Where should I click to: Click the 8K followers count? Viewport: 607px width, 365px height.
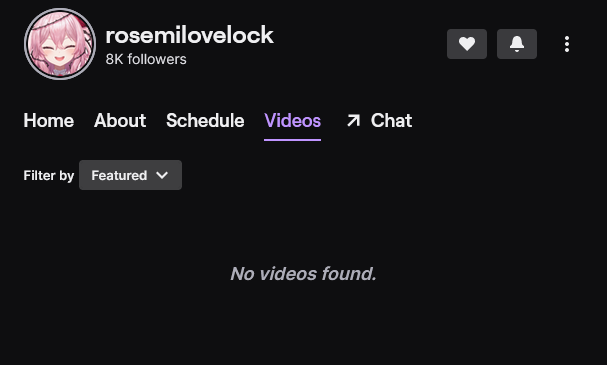(x=146, y=59)
